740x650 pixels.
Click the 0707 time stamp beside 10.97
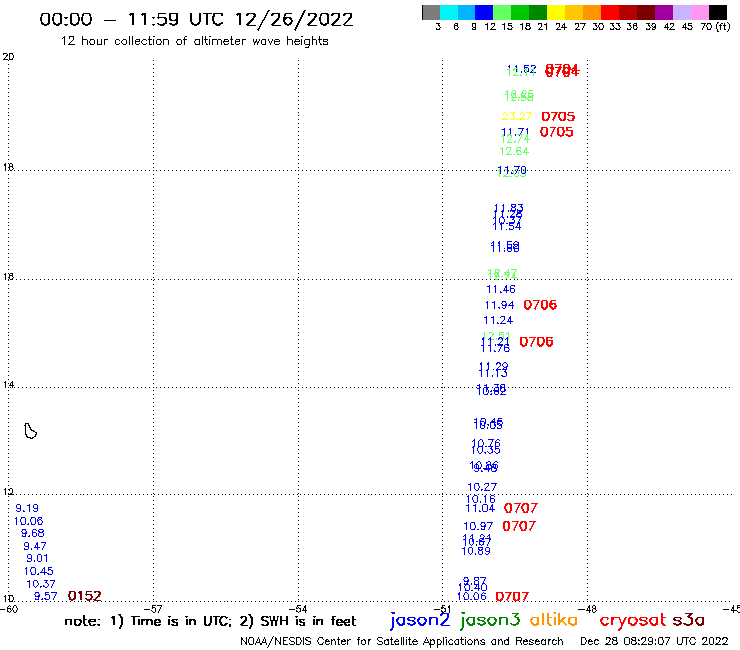[x=519, y=526]
